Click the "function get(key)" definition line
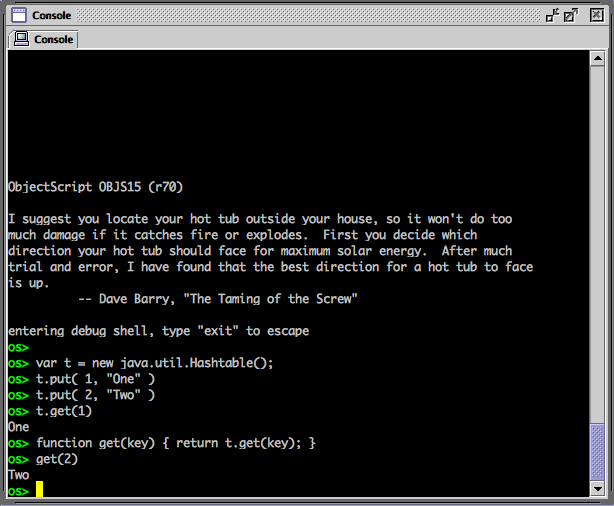Viewport: 614px width, 506px height. point(175,443)
